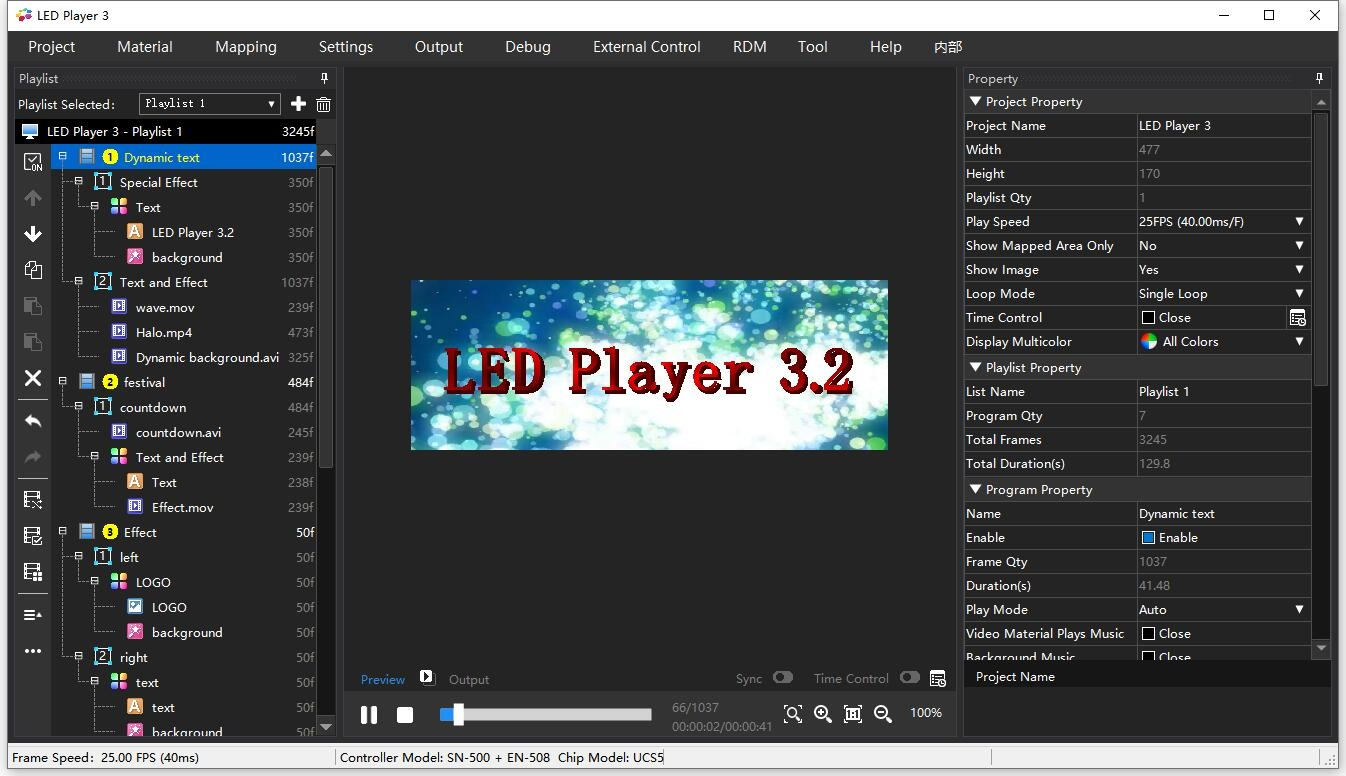Check the Time Control Close checkbox in Project Property

click(1148, 318)
